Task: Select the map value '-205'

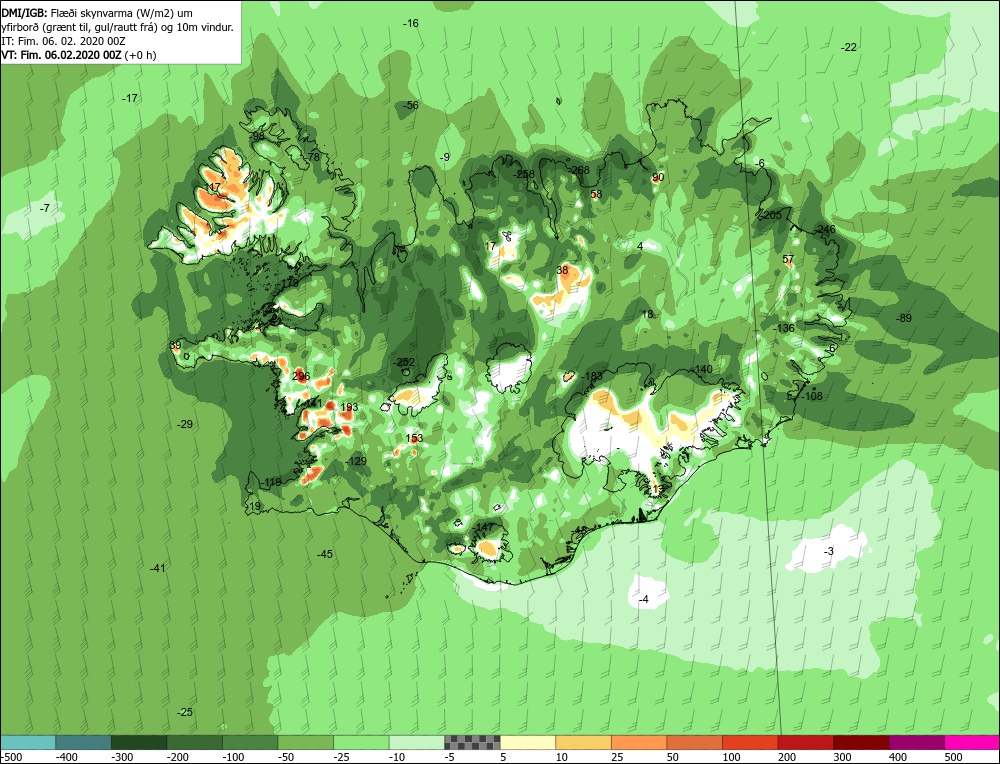Action: (771, 215)
